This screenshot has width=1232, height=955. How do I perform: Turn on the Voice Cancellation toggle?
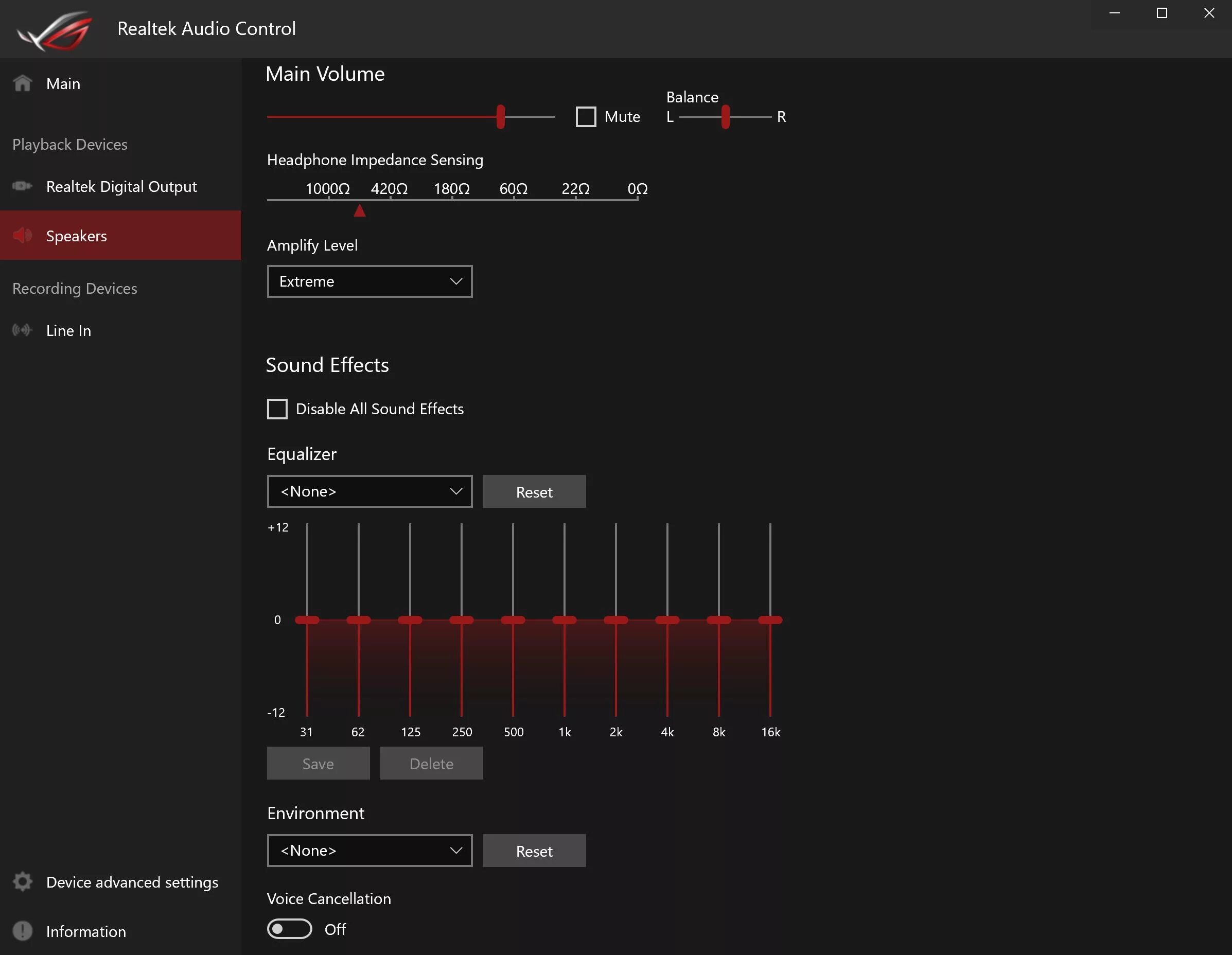[289, 928]
